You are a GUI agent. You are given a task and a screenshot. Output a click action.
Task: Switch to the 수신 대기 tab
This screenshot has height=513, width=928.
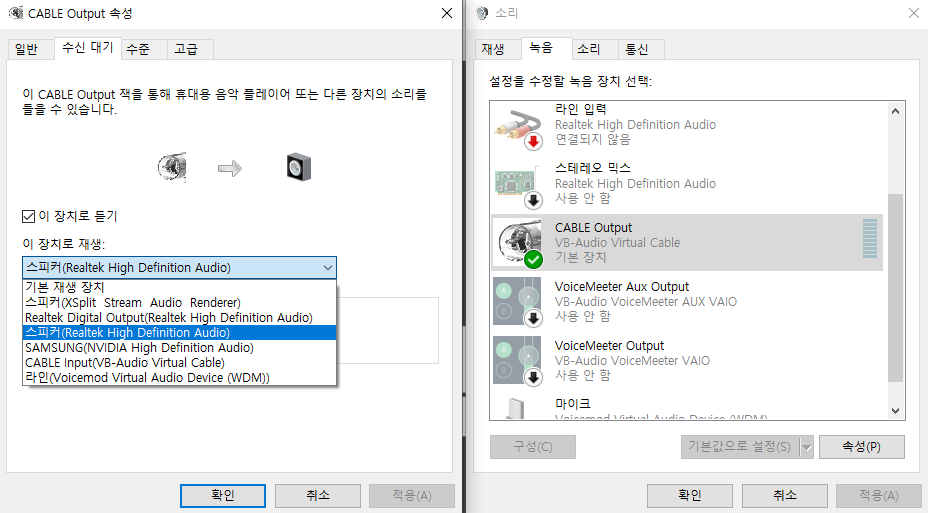(88, 47)
